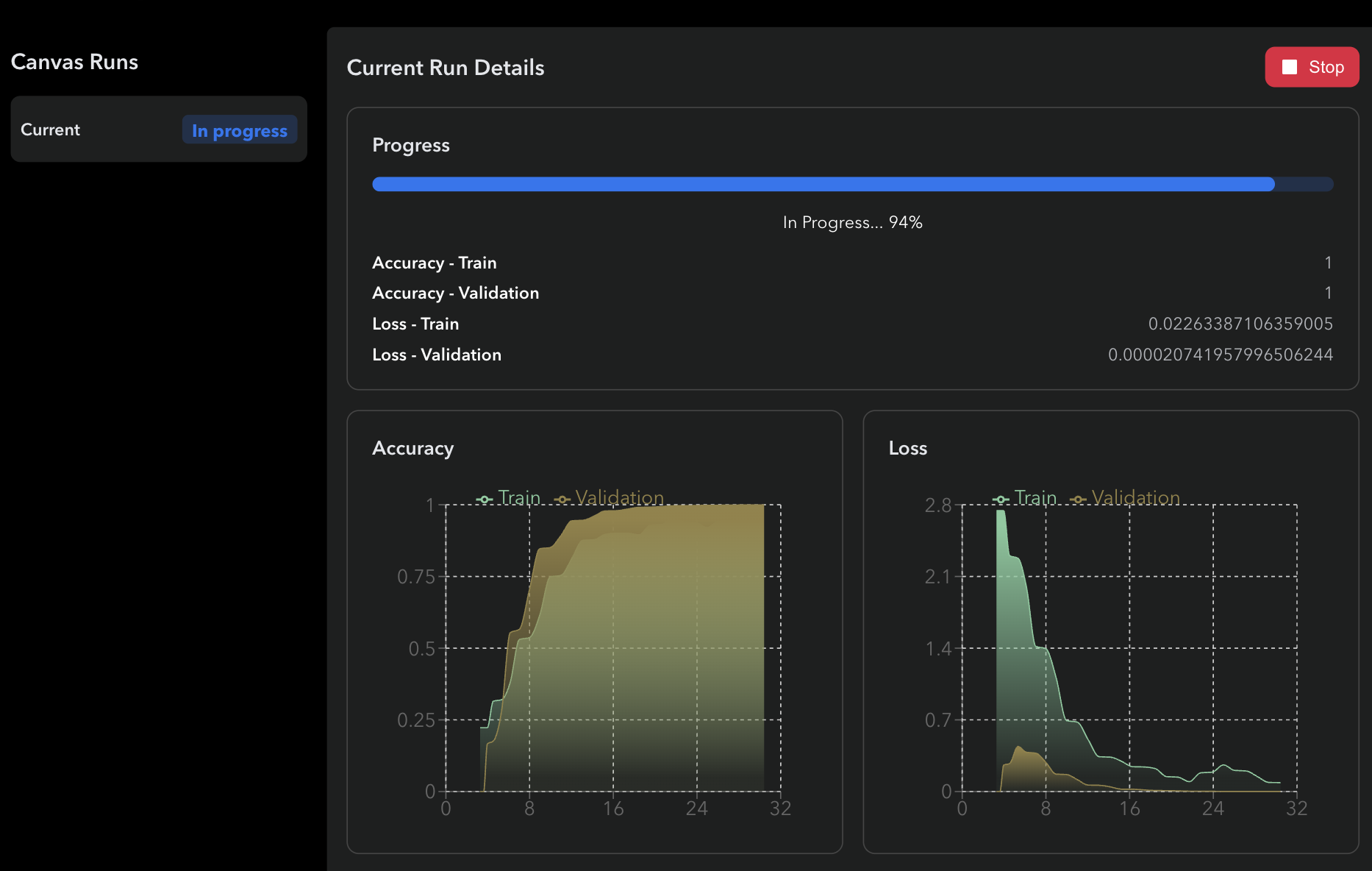Select the Current run under Canvas Runs

point(158,129)
